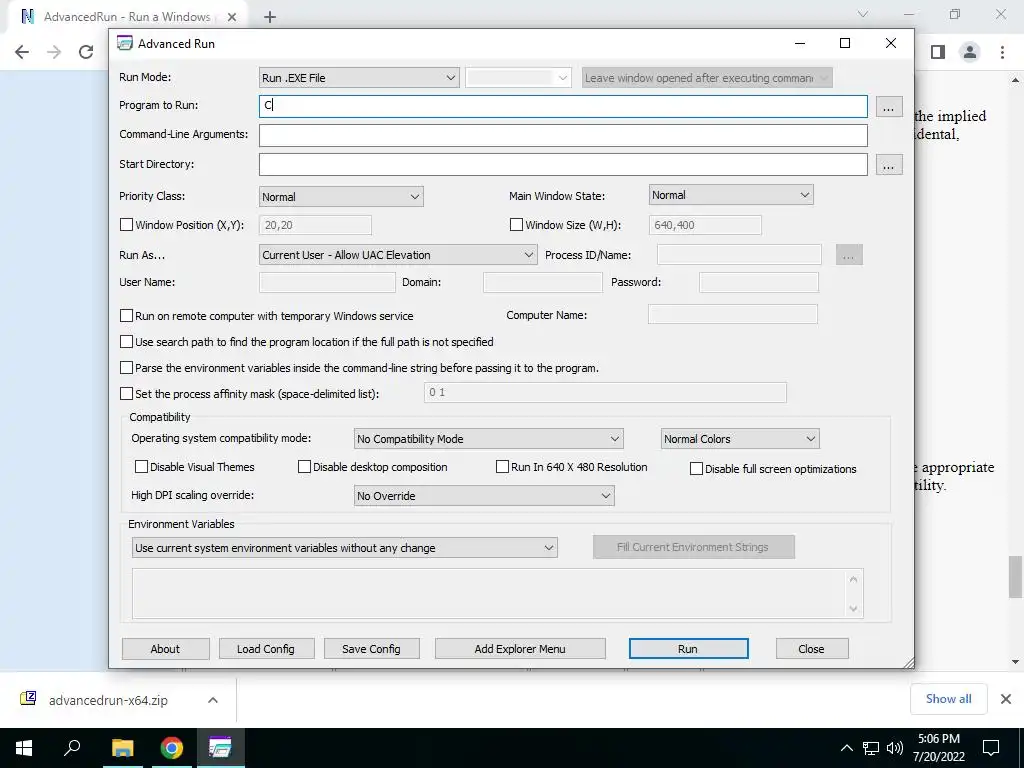The width and height of the screenshot is (1024, 768).
Task: Focus the Command-Line Arguments field
Action: click(x=563, y=135)
